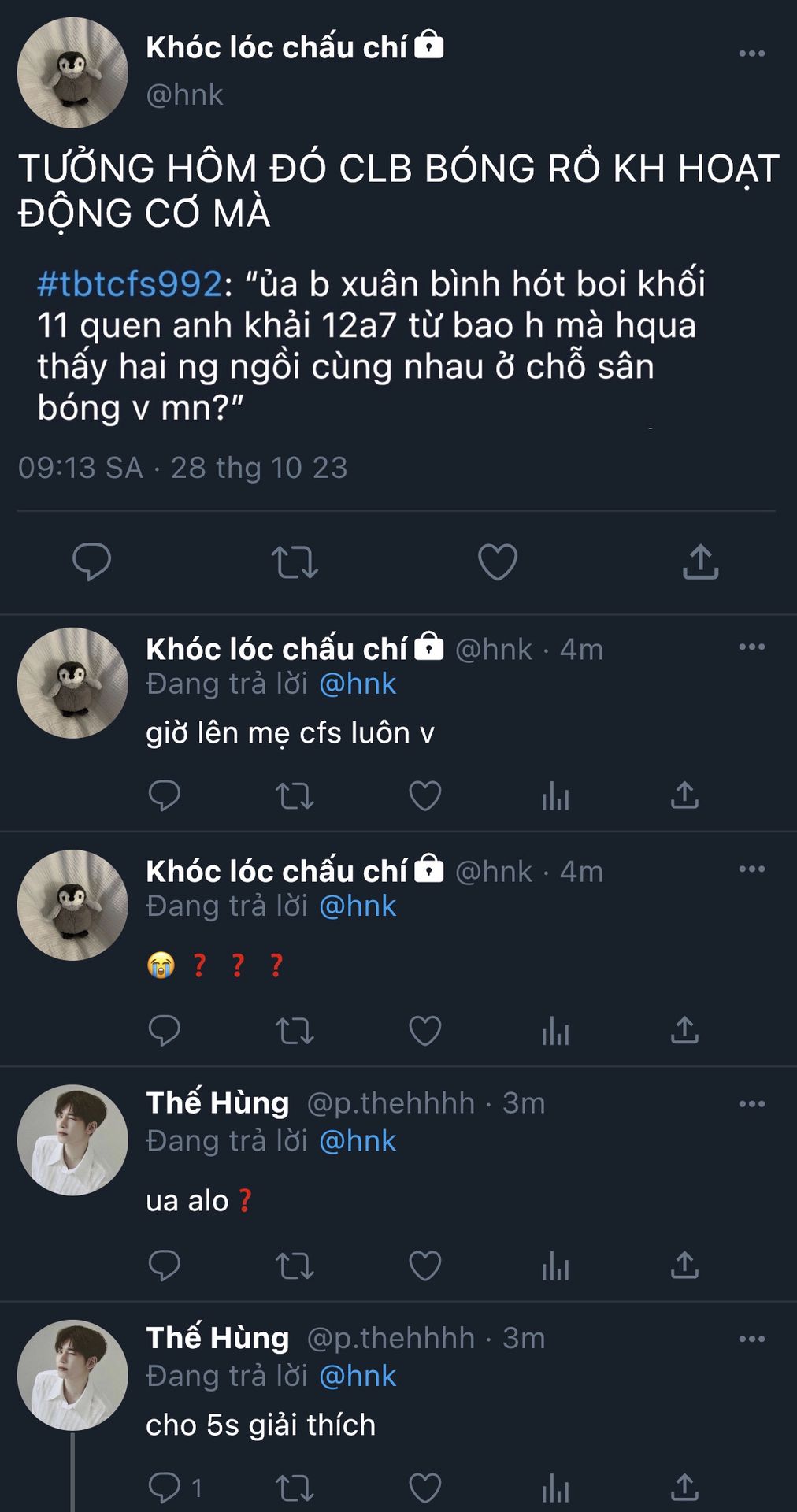
Task: Tap Thế Hùng's avatar on "cho 5s giải thích"
Action: pos(72,1375)
